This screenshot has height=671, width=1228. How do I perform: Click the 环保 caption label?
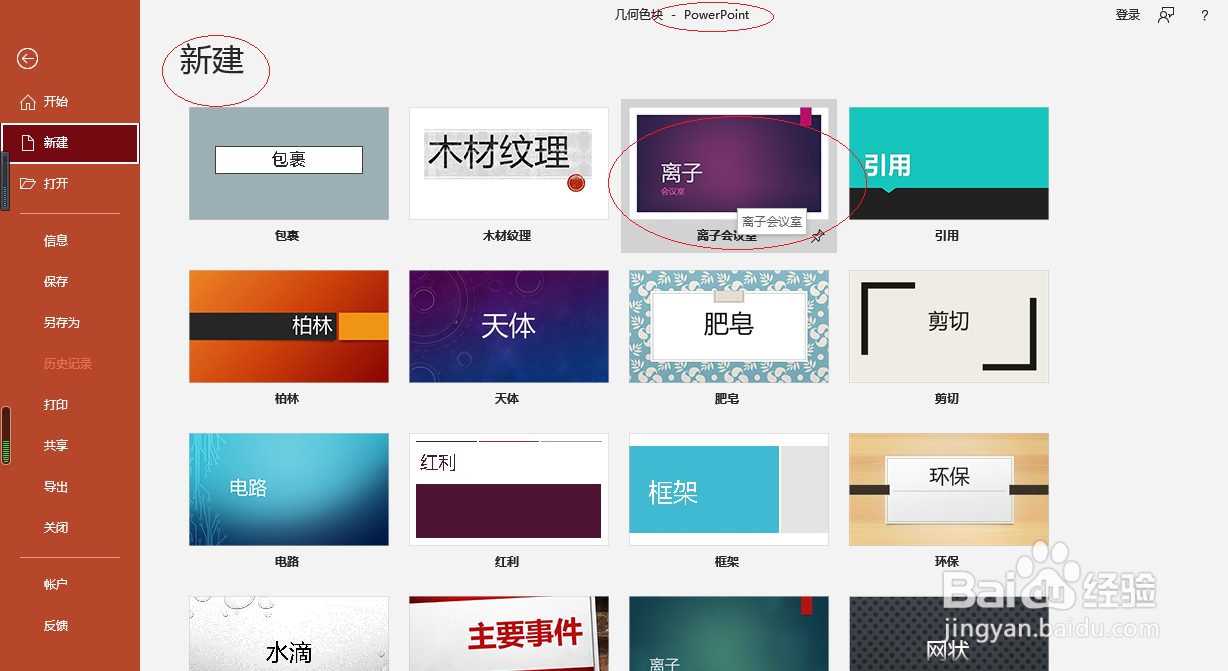(x=947, y=562)
